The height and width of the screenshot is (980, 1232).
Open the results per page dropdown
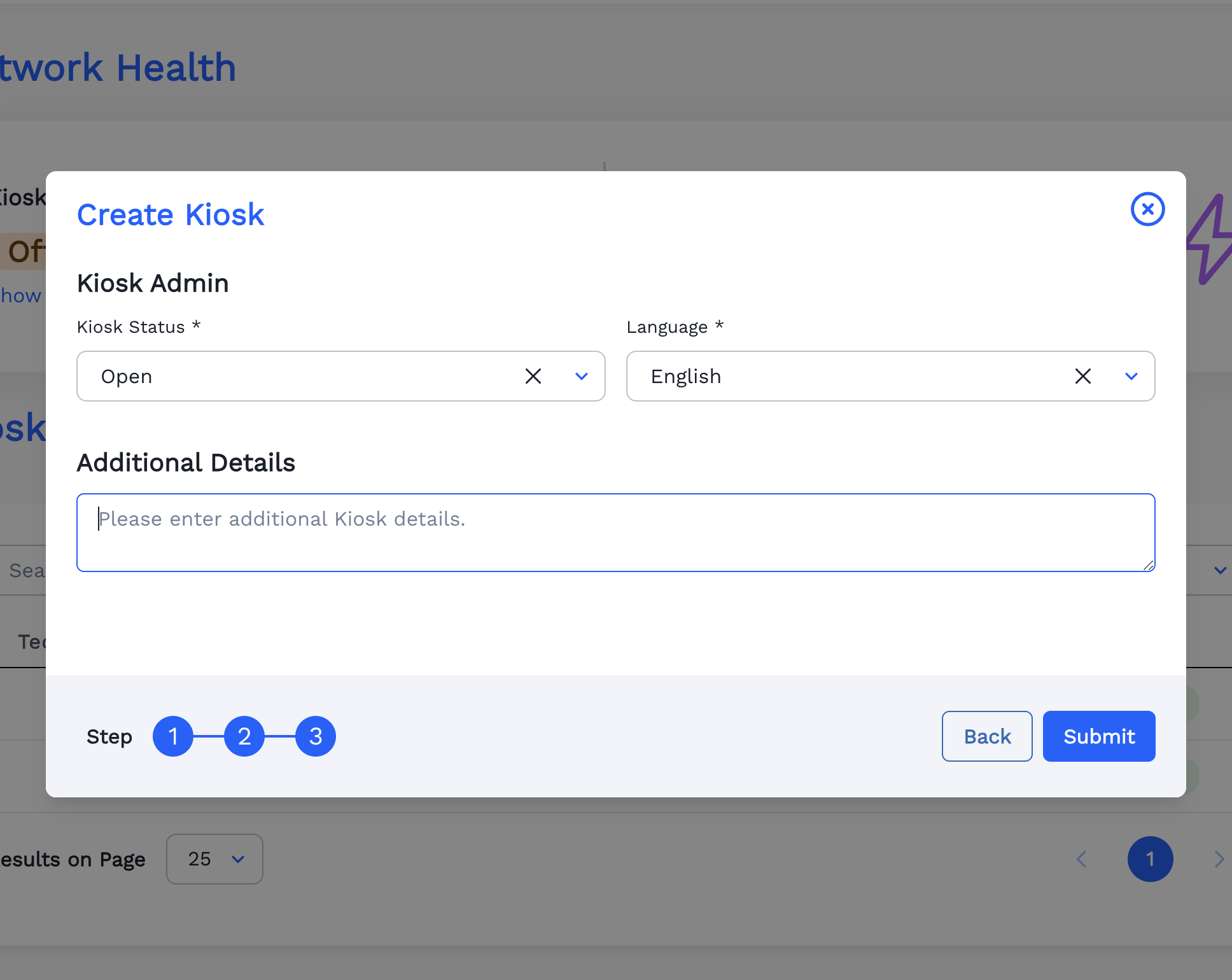coord(214,859)
